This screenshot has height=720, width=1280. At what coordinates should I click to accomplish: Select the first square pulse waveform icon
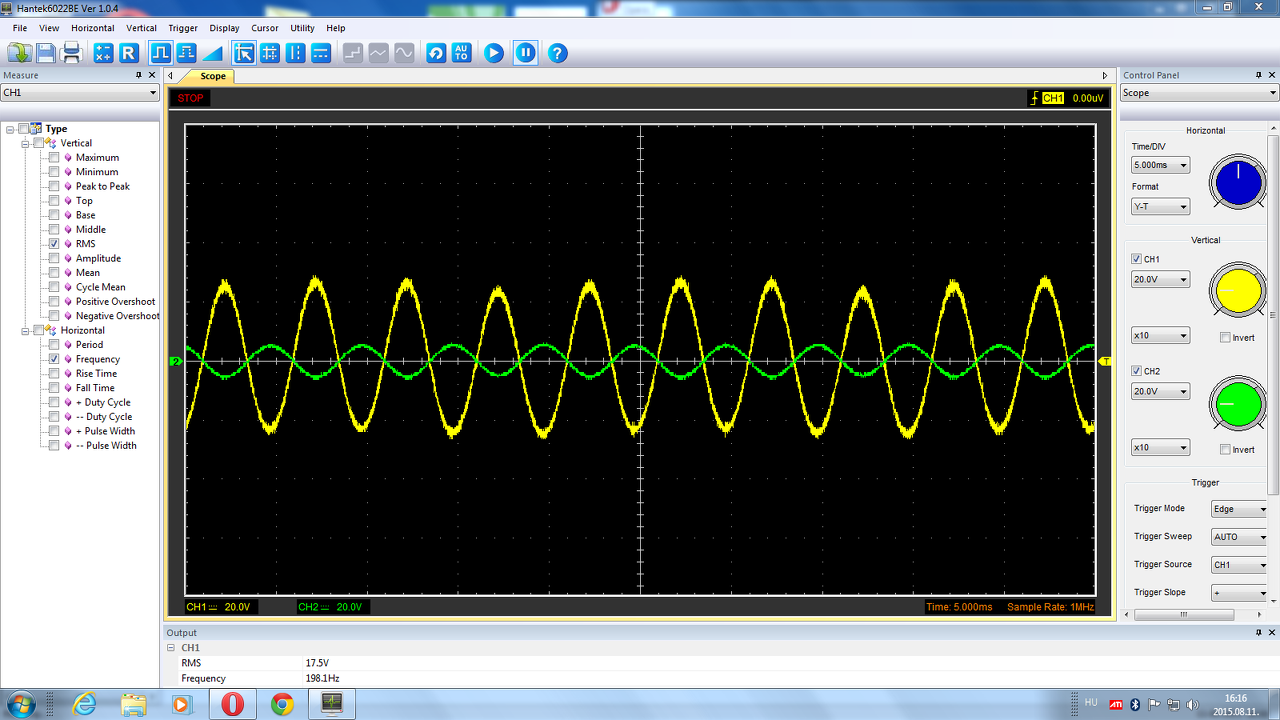[160, 53]
